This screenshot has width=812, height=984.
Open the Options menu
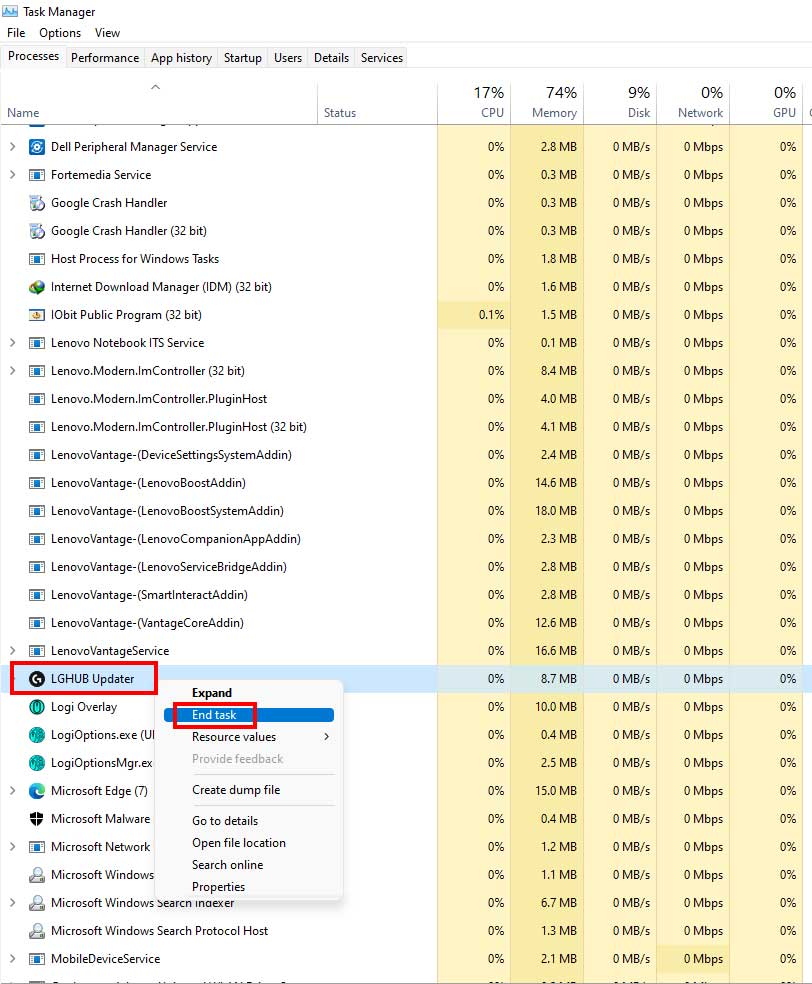pos(60,33)
